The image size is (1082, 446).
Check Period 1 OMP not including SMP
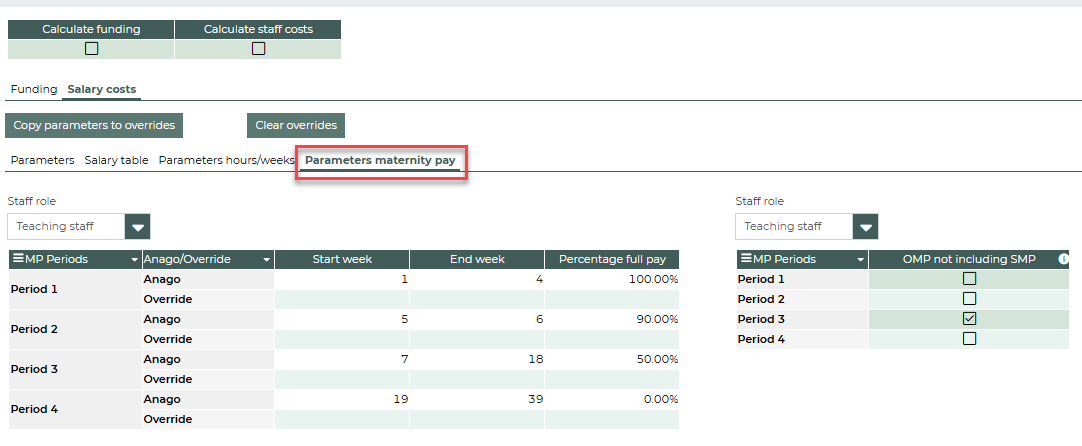968,279
